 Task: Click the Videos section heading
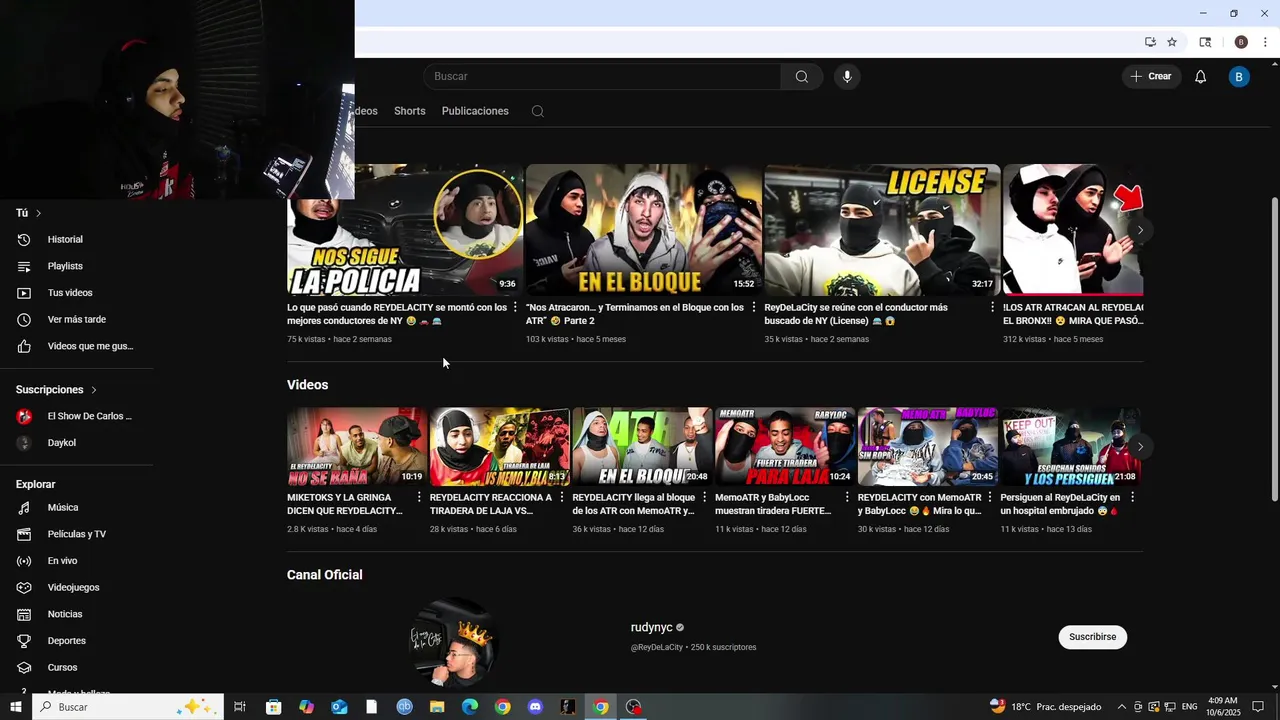[x=308, y=385]
